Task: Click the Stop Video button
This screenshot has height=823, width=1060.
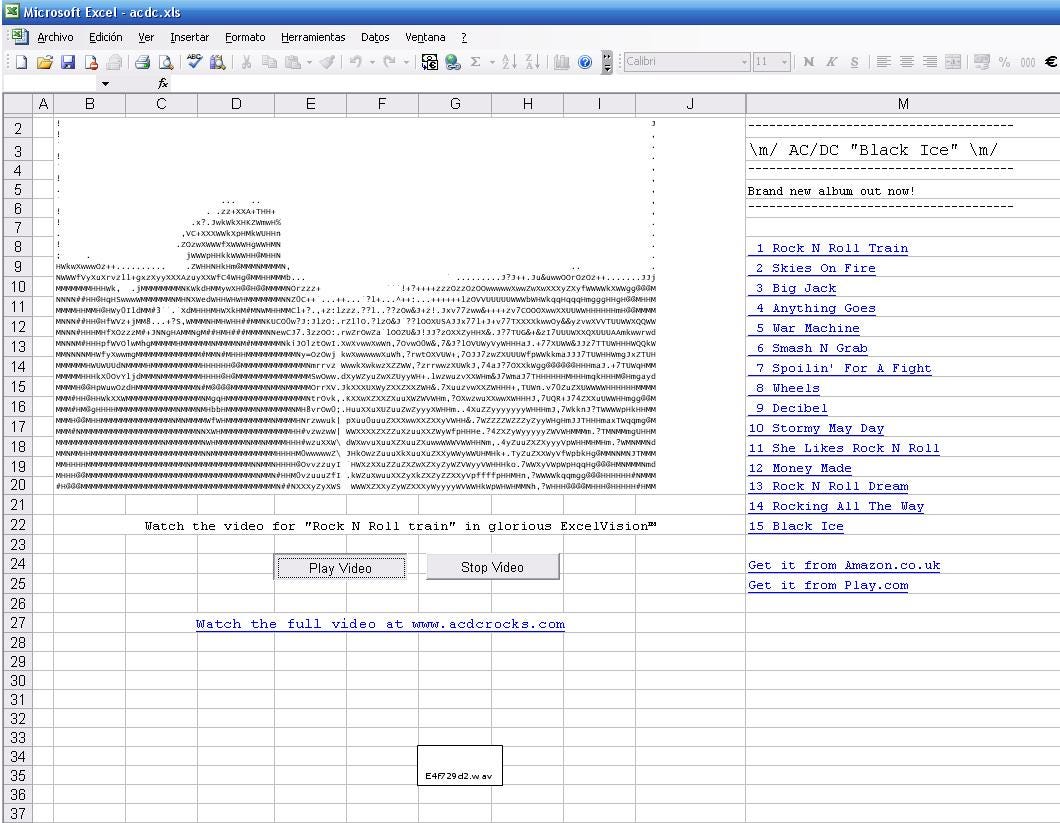Action: click(492, 567)
